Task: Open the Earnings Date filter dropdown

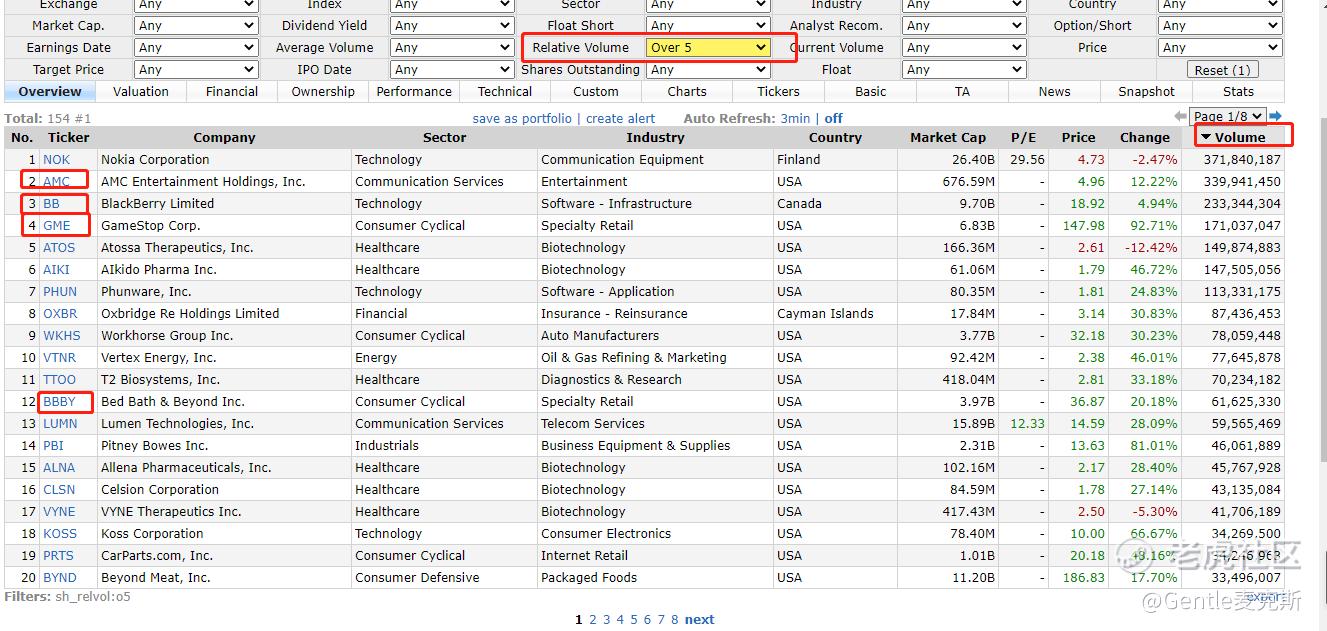Action: [x=196, y=47]
